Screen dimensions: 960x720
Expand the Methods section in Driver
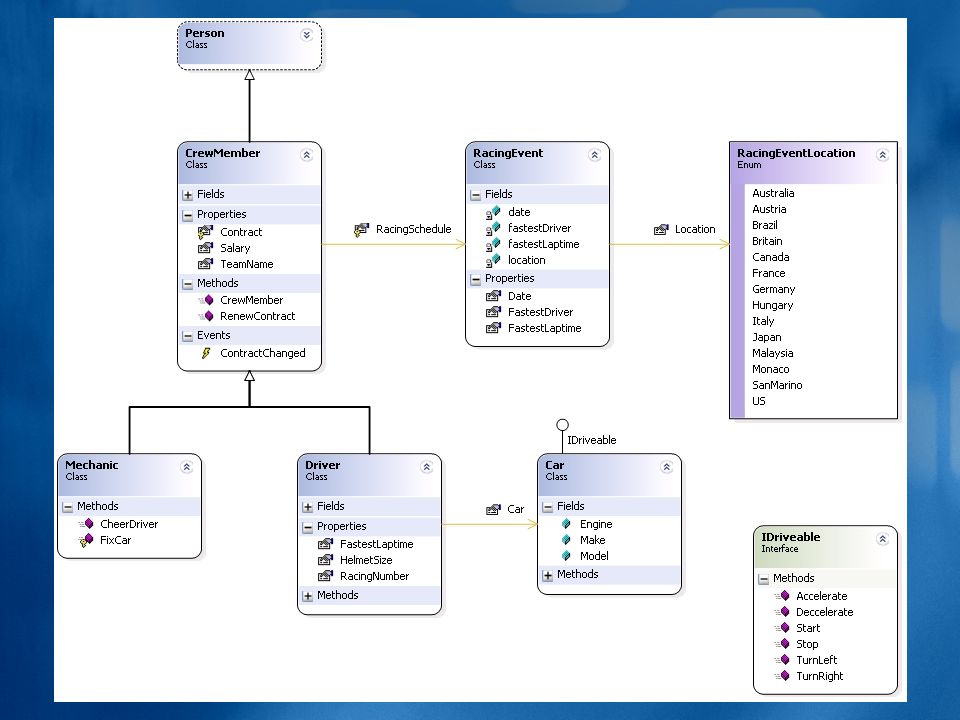tap(307, 596)
